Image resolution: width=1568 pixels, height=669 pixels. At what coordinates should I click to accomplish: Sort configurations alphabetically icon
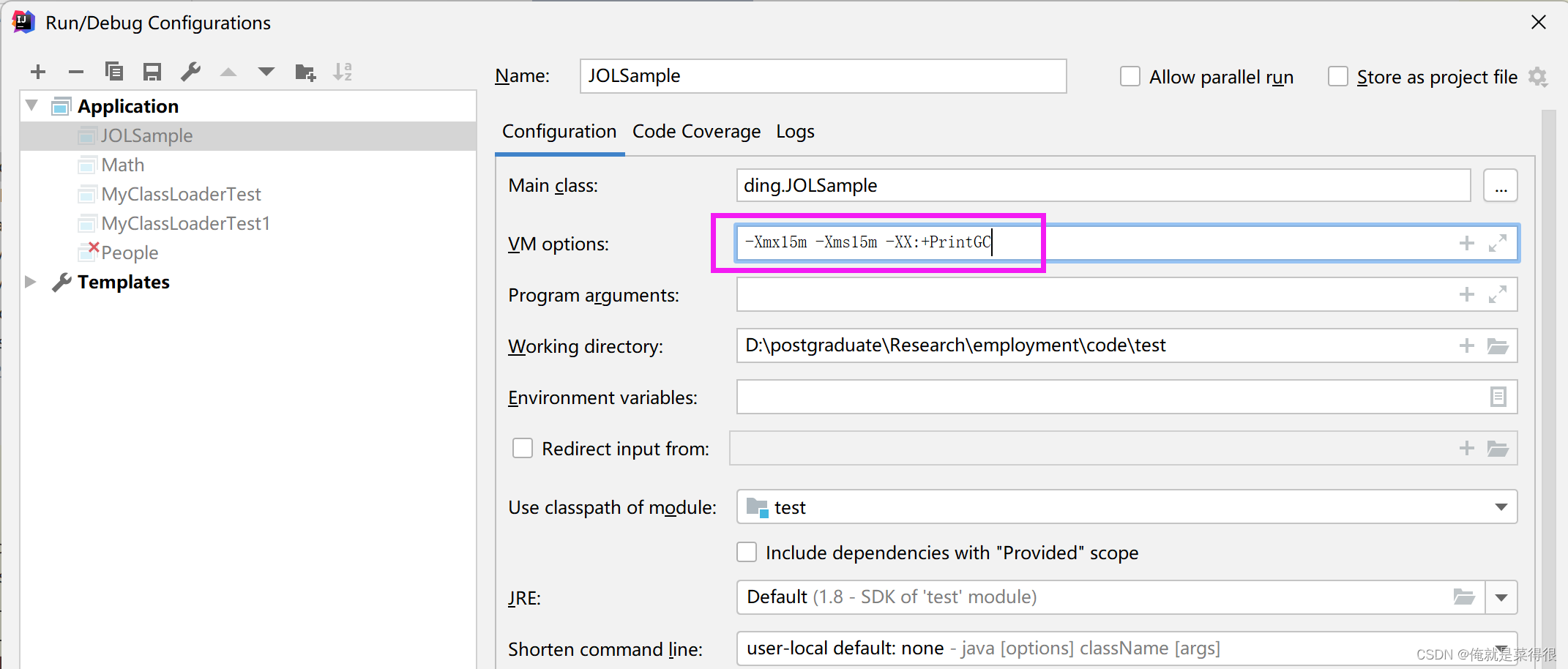343,72
